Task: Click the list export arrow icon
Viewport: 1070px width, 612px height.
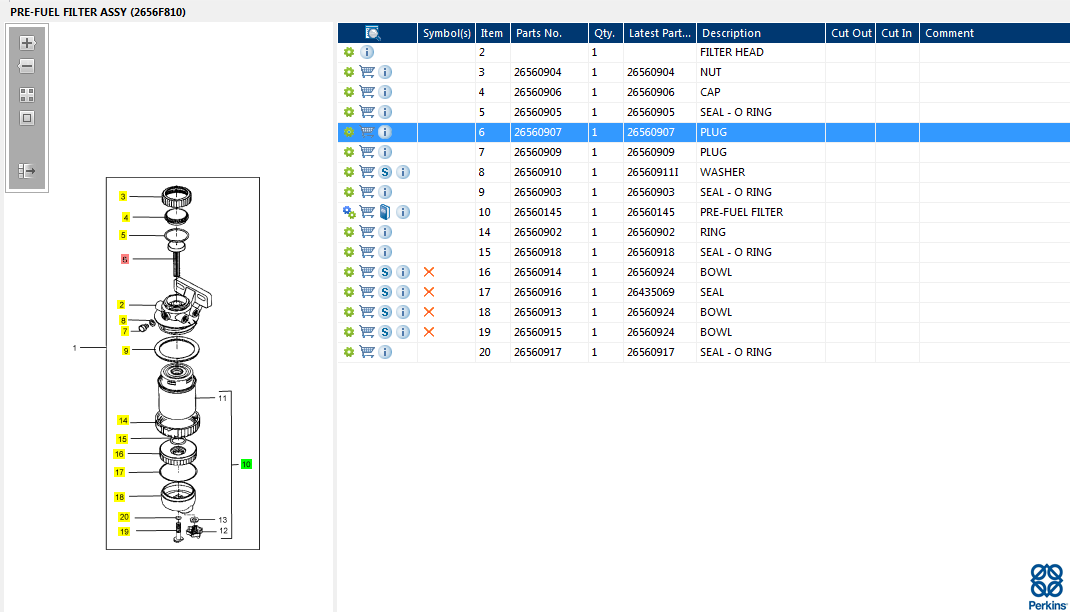Action: [x=27, y=171]
